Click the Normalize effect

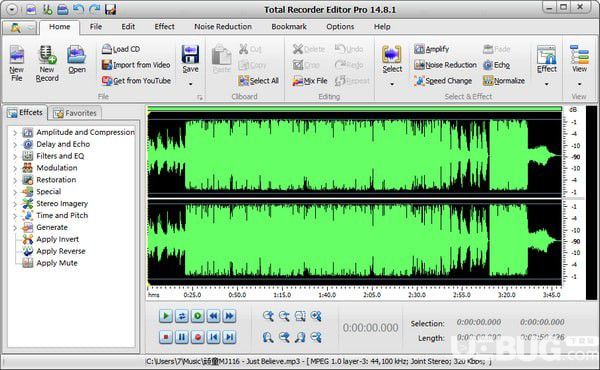tap(504, 81)
